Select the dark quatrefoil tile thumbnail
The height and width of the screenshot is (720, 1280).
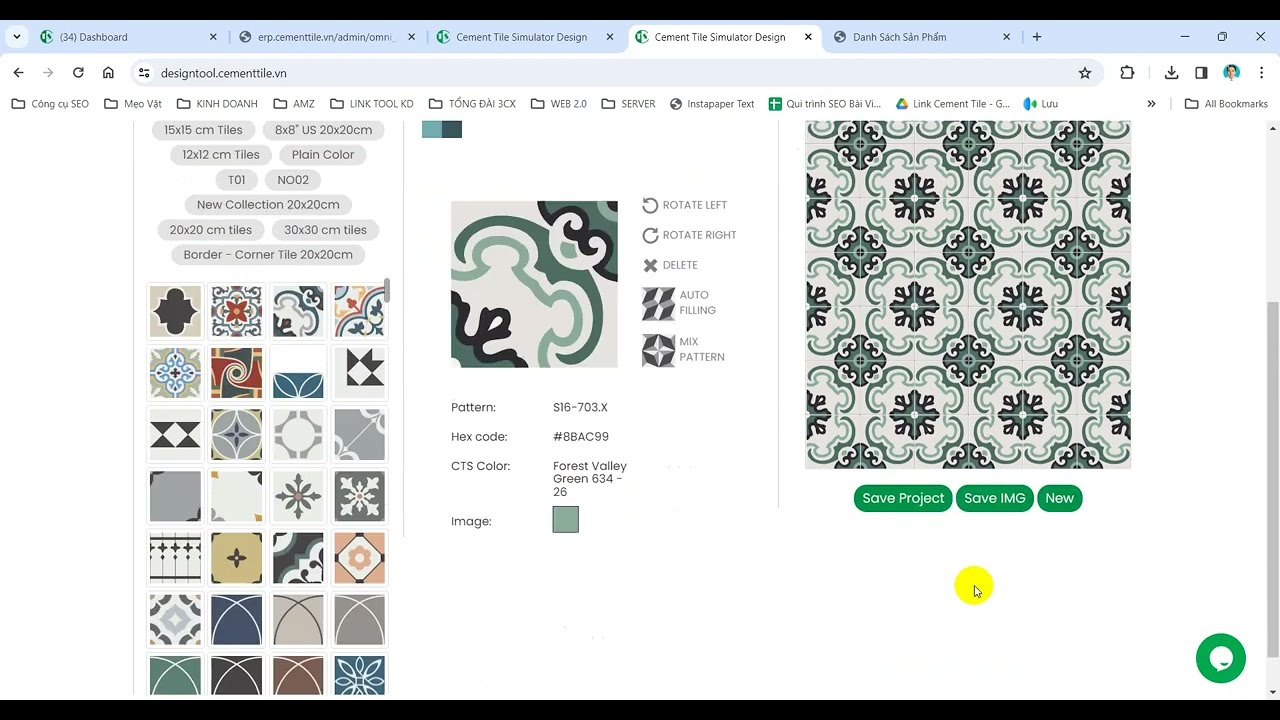(175, 311)
